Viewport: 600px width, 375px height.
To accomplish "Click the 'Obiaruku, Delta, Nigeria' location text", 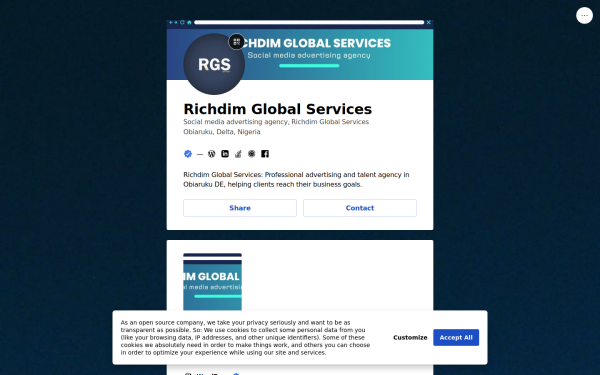I will click(222, 132).
